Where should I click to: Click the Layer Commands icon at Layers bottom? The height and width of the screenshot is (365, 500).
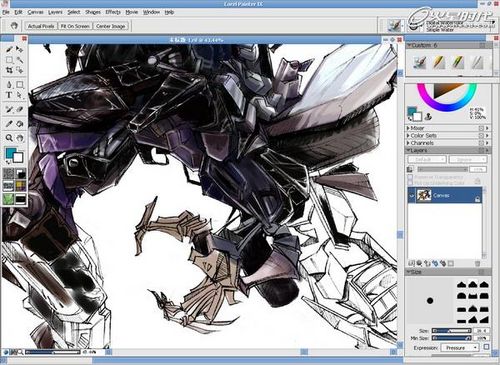412,263
